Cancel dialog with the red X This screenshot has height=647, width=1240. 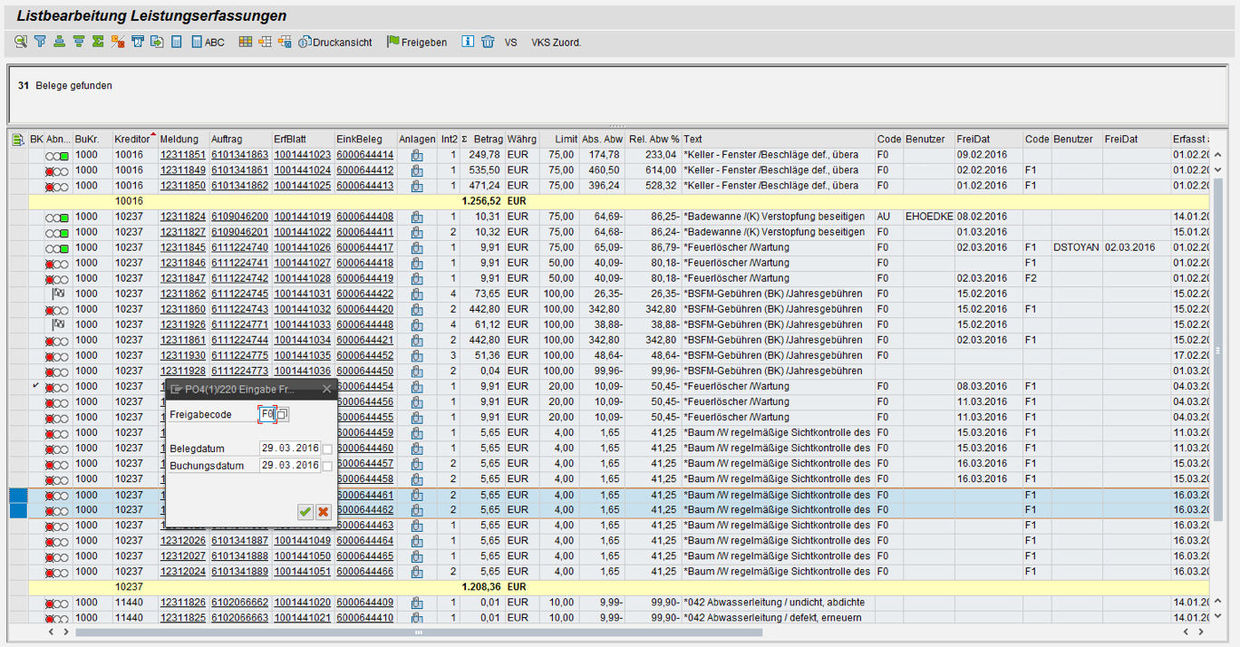click(323, 511)
